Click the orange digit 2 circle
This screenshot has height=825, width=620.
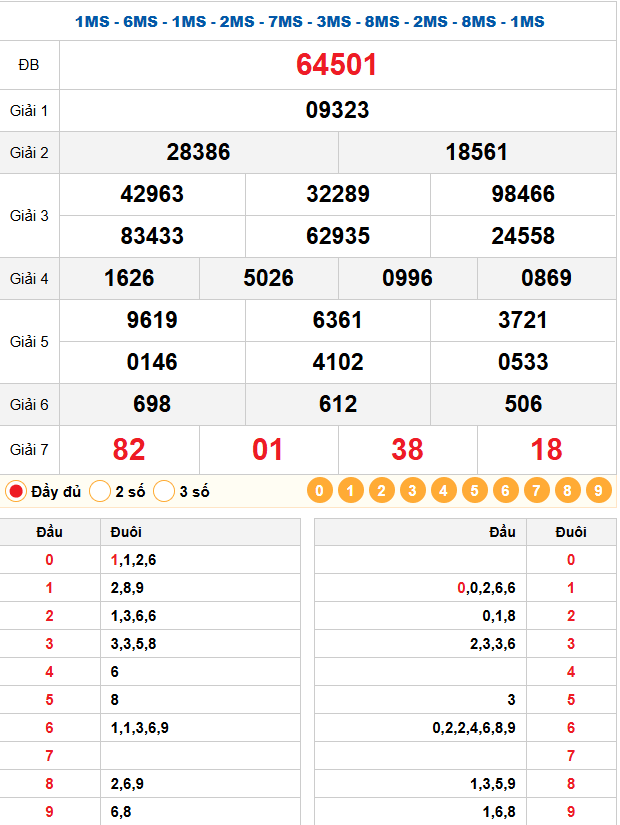[x=381, y=490]
